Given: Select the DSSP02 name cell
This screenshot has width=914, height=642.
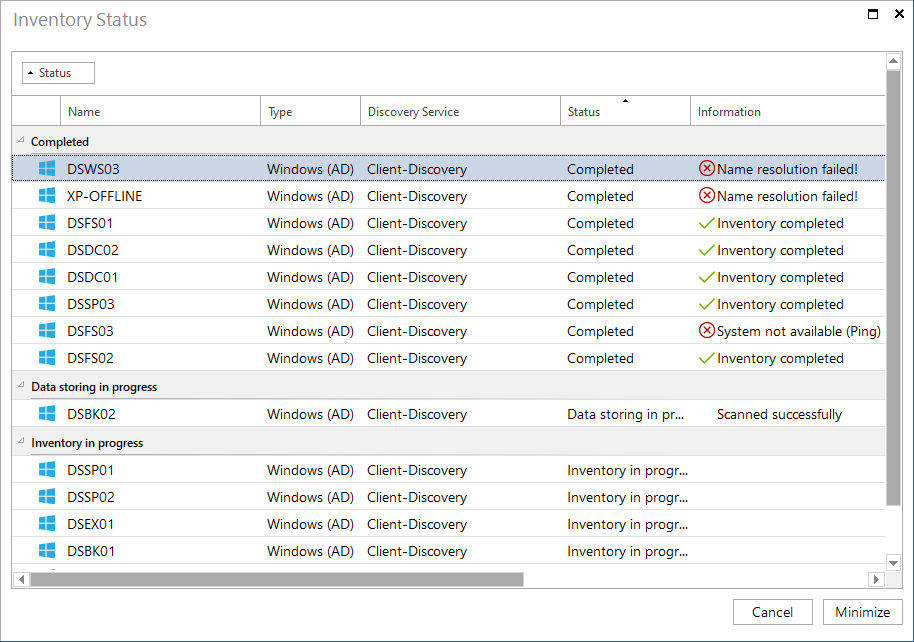Looking at the screenshot, I should pos(90,497).
